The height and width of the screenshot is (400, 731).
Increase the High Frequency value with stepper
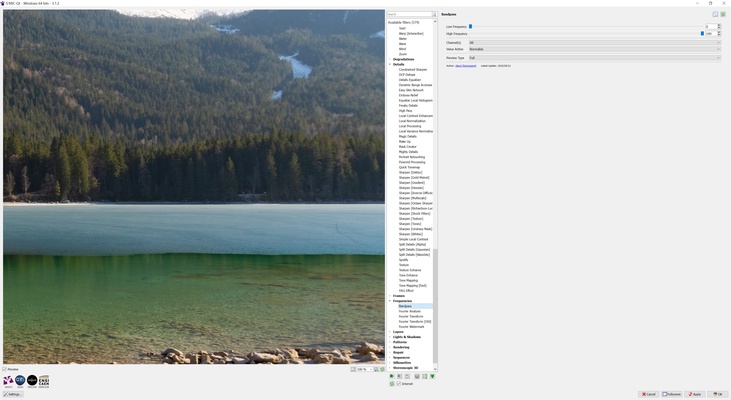(x=719, y=33)
